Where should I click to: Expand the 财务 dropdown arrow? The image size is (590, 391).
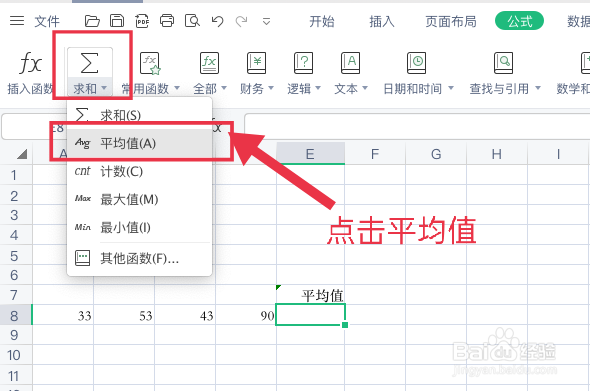coord(271,89)
